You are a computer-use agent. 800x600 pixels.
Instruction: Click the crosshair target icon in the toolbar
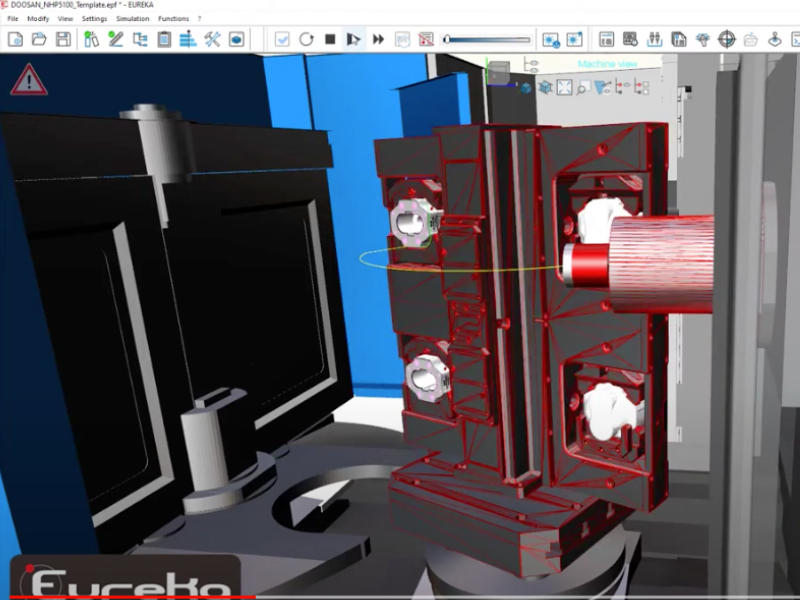727,39
